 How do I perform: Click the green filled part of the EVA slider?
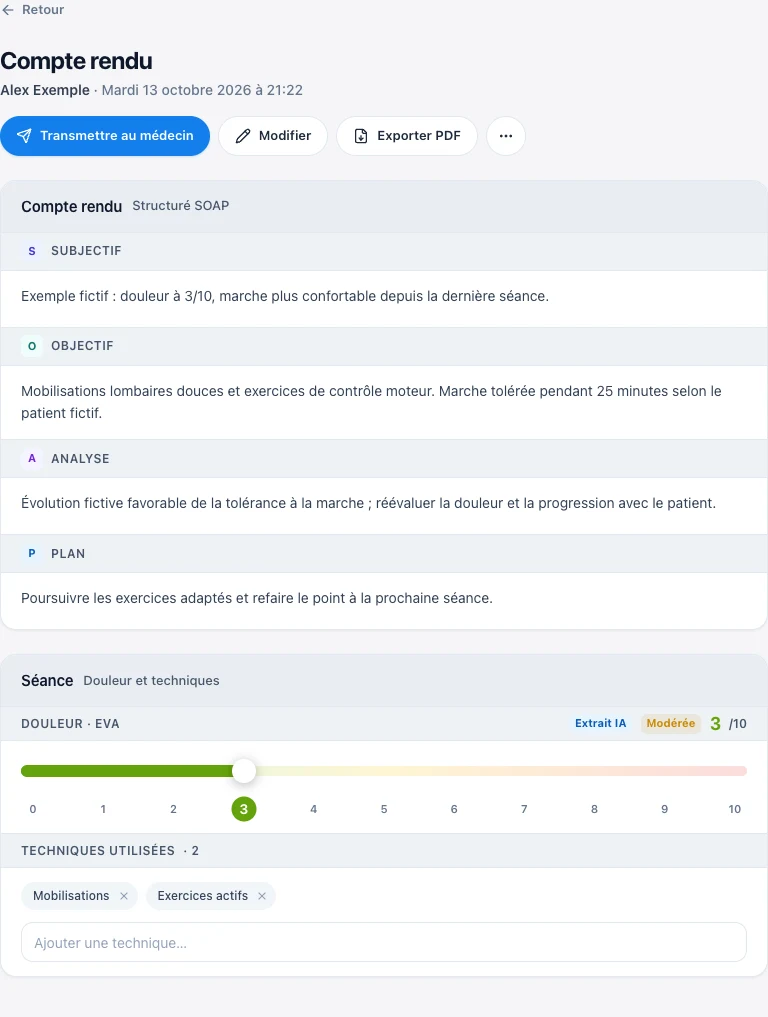127,771
